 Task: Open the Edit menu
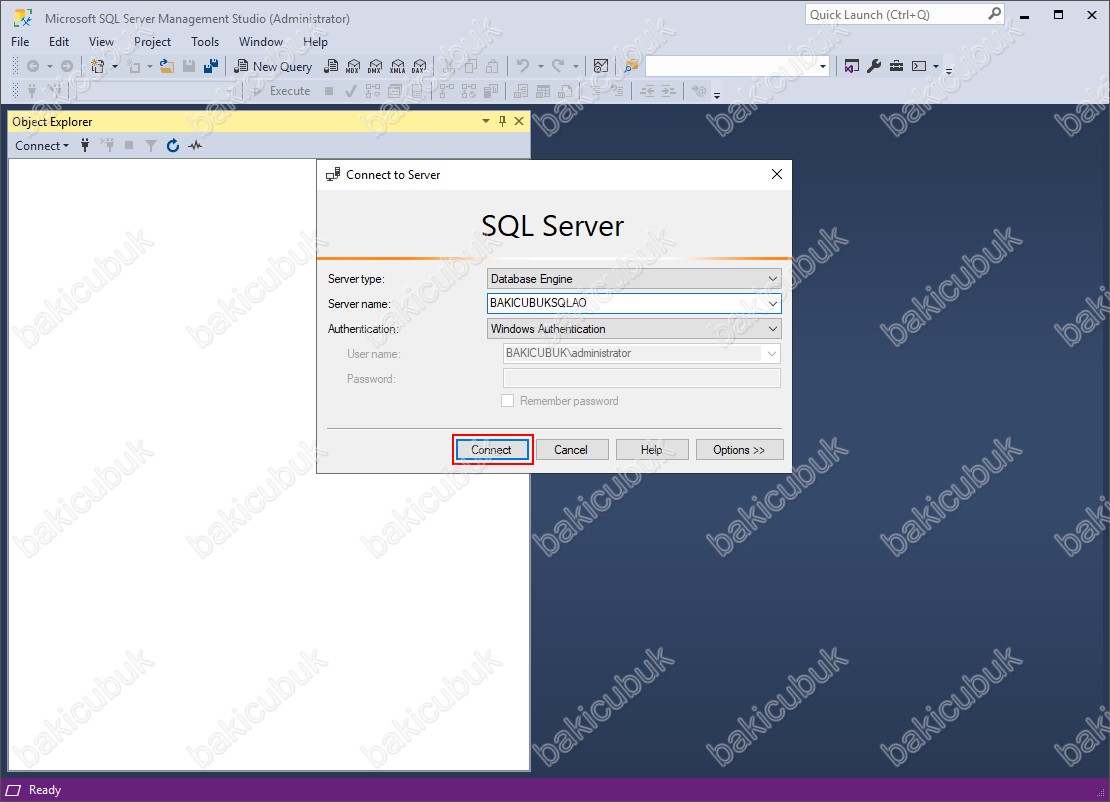click(x=59, y=42)
